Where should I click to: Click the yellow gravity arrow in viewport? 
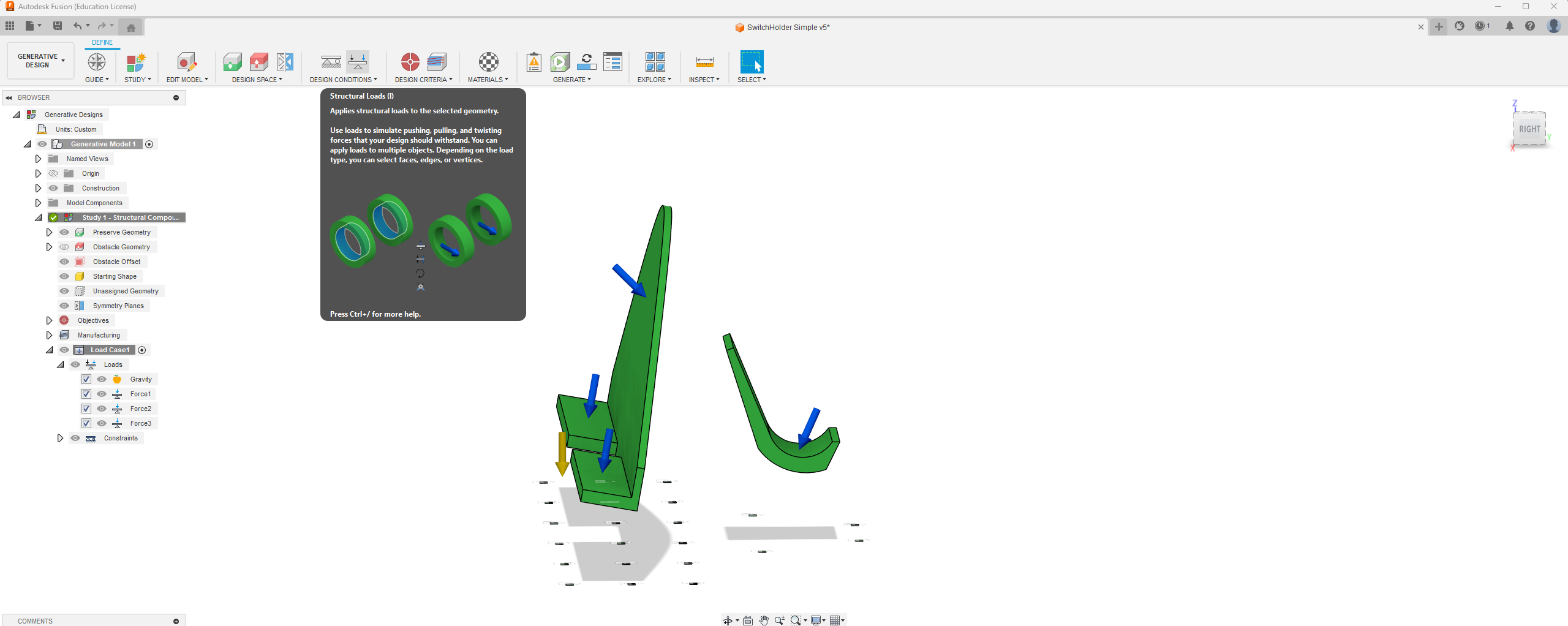(x=562, y=454)
